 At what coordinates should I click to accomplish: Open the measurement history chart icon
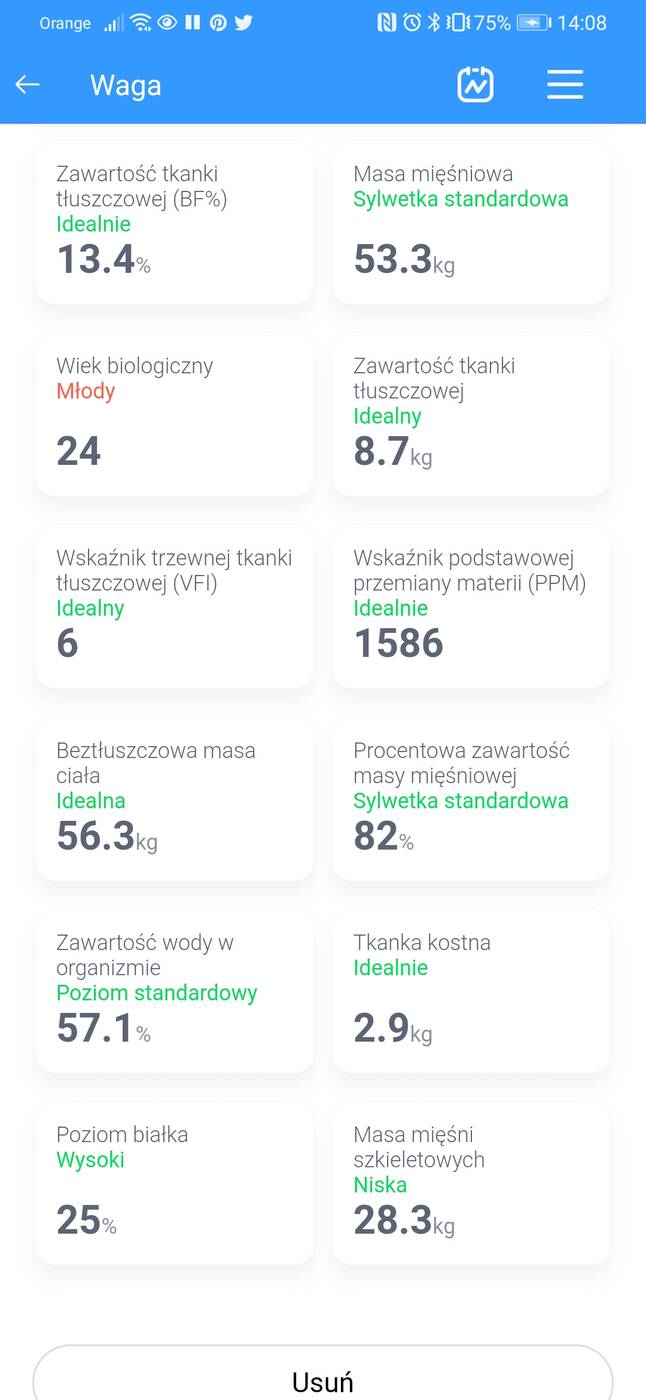tap(475, 84)
